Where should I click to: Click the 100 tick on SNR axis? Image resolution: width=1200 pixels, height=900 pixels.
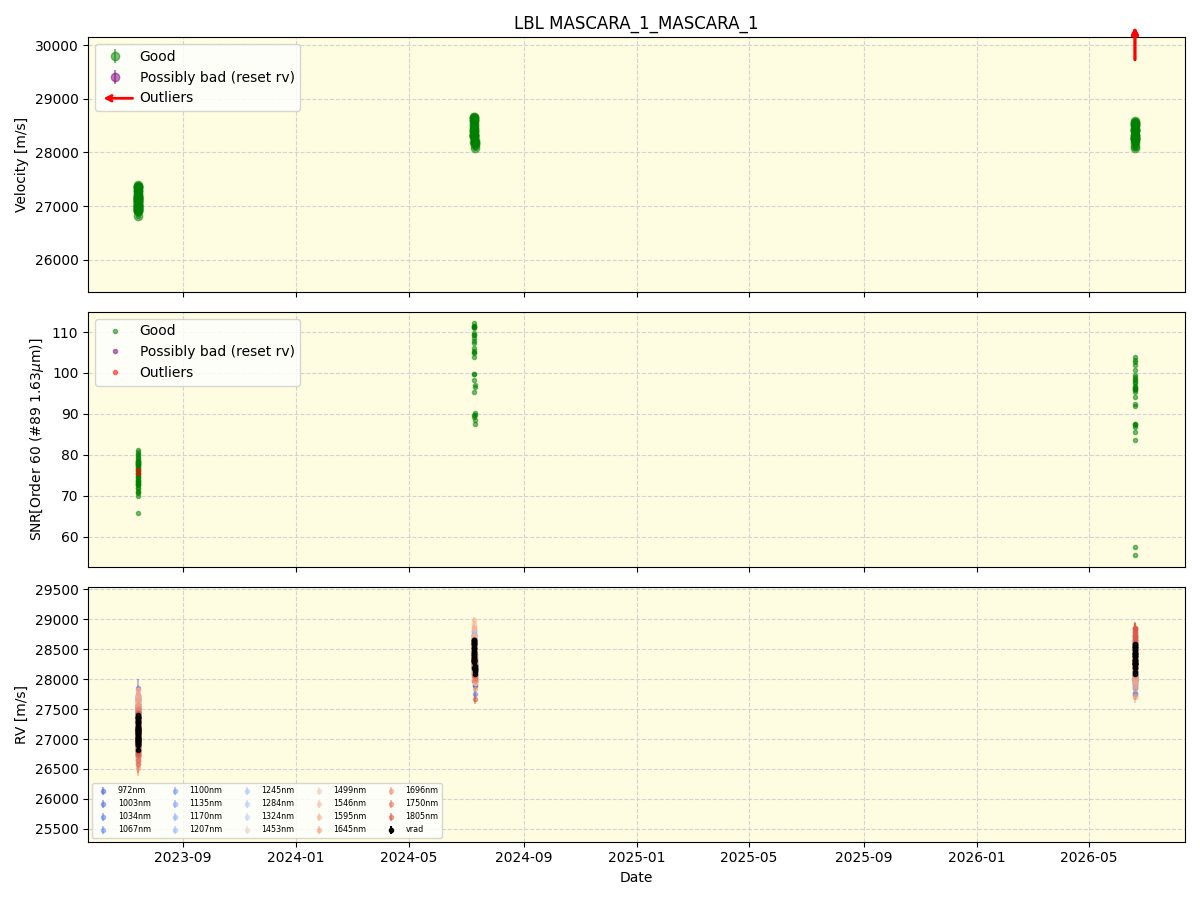coord(67,373)
